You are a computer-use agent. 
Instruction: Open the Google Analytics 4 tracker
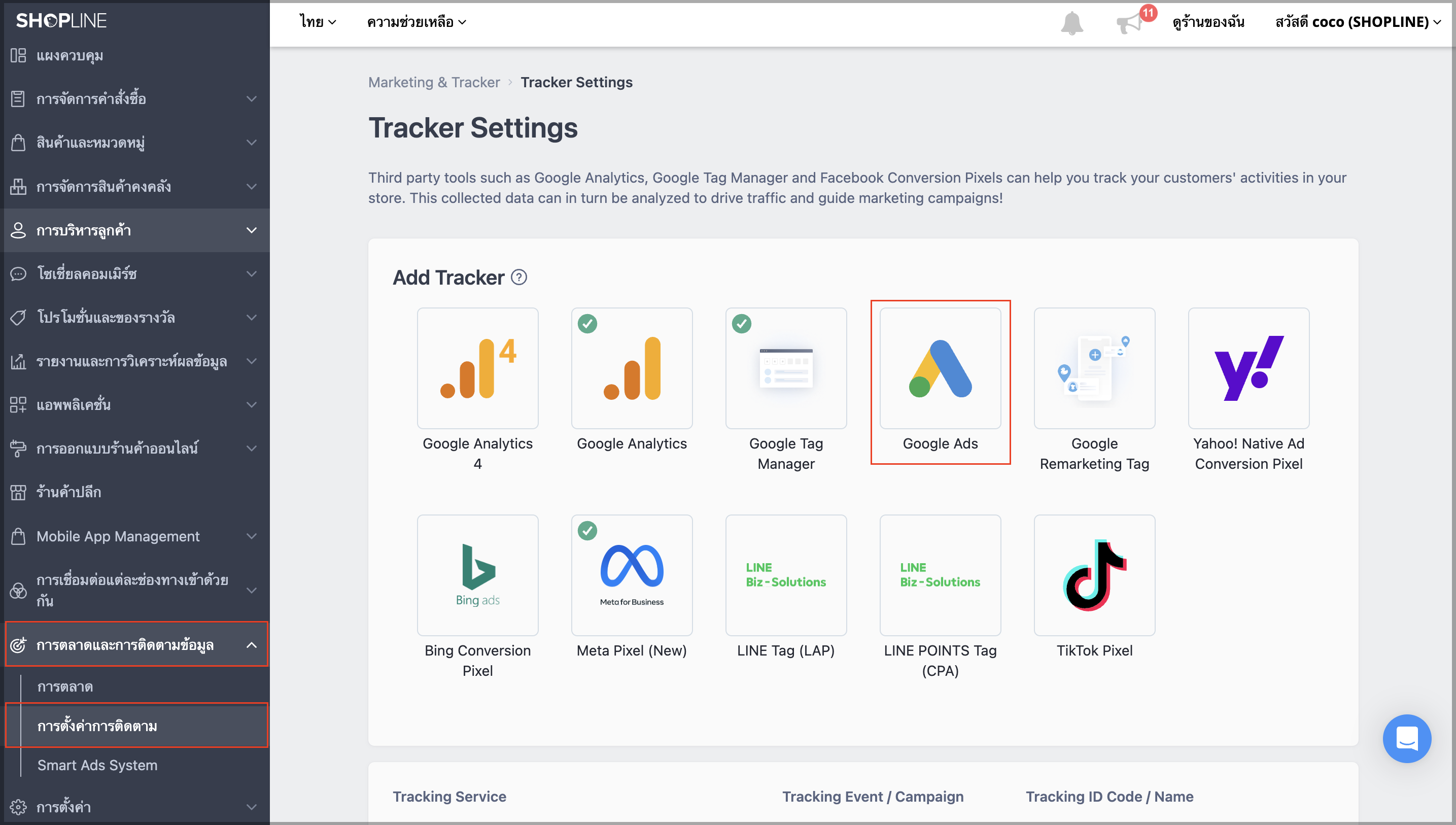click(x=477, y=368)
